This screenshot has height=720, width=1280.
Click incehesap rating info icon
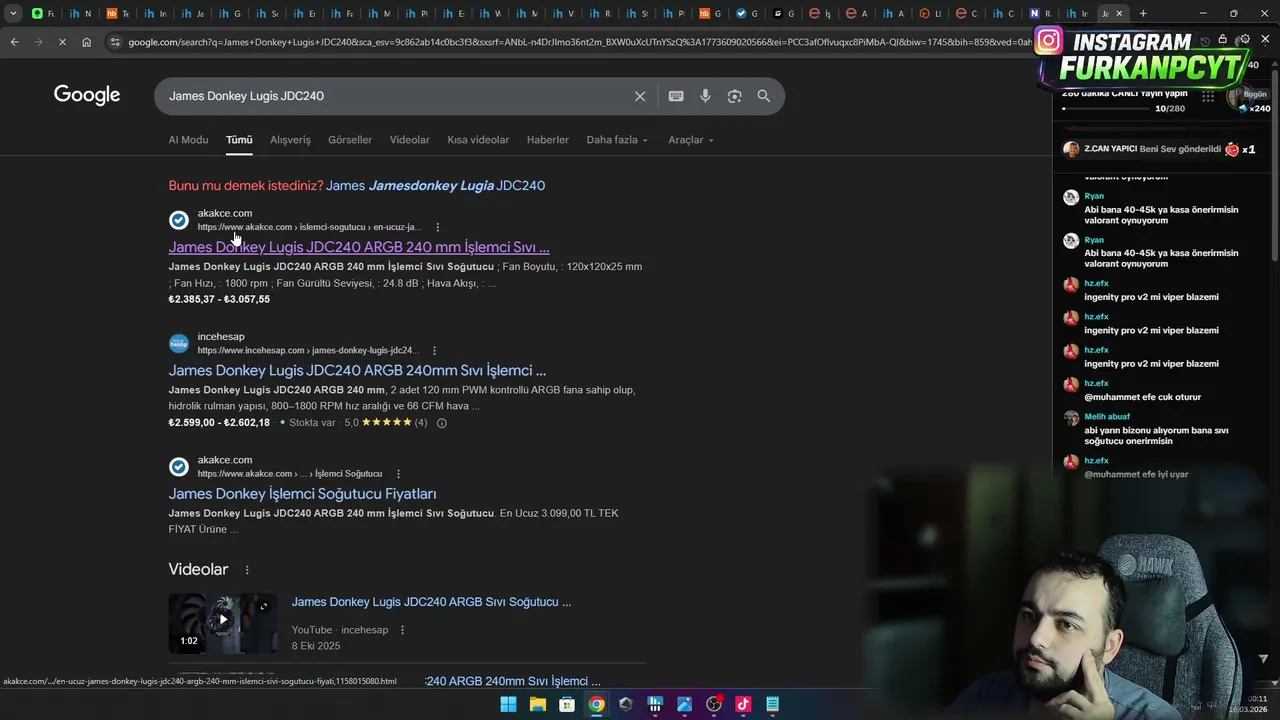tap(441, 423)
